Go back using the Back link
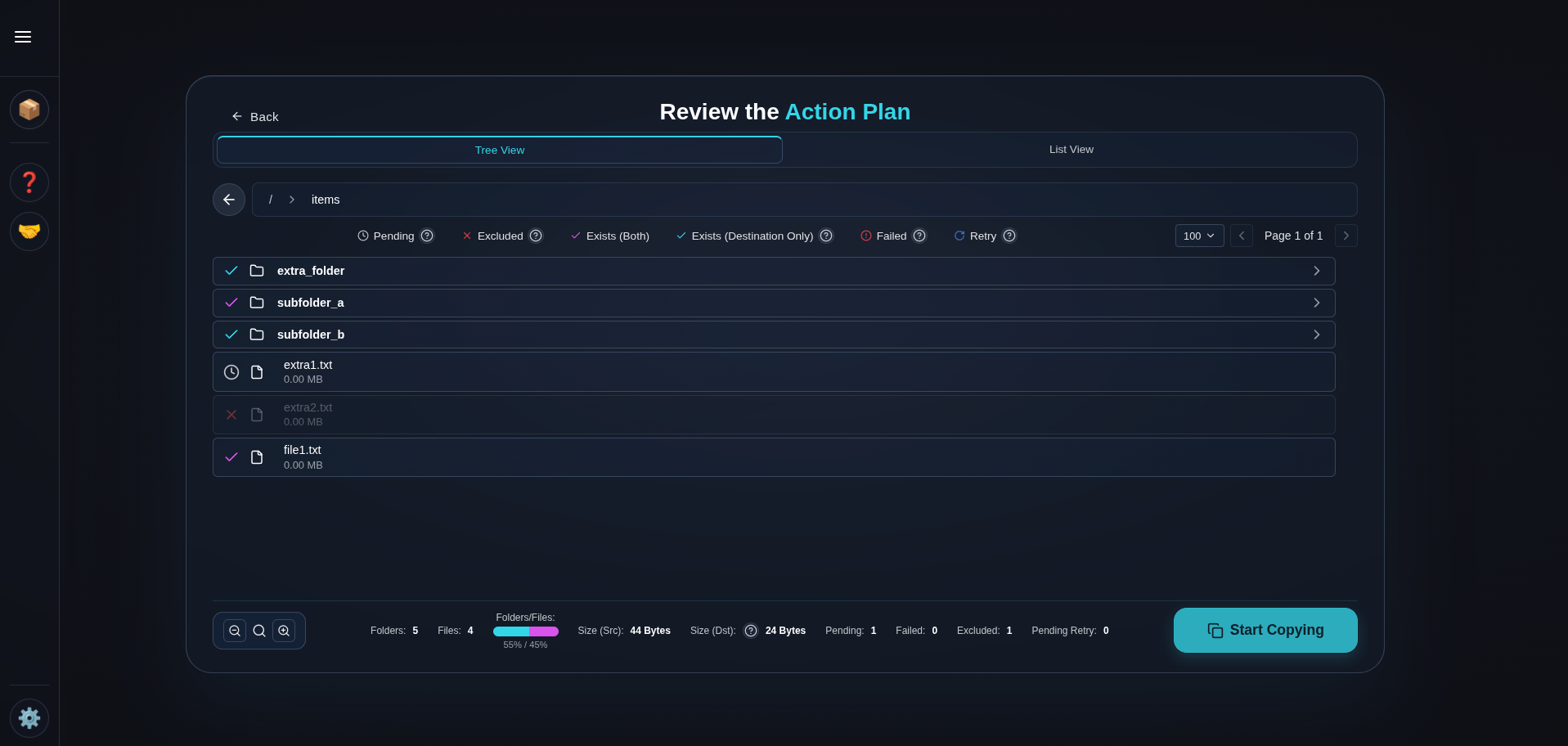Image resolution: width=1568 pixels, height=746 pixels. point(254,116)
